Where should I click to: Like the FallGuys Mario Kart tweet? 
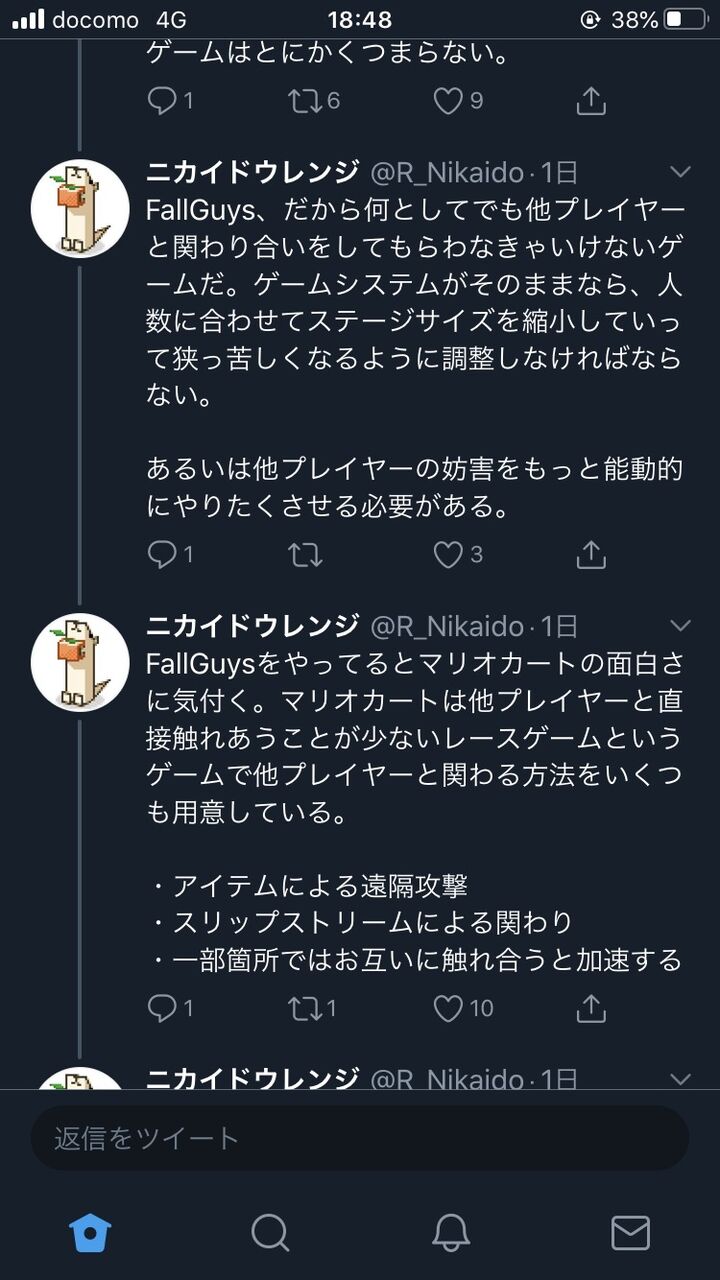[x=448, y=1008]
